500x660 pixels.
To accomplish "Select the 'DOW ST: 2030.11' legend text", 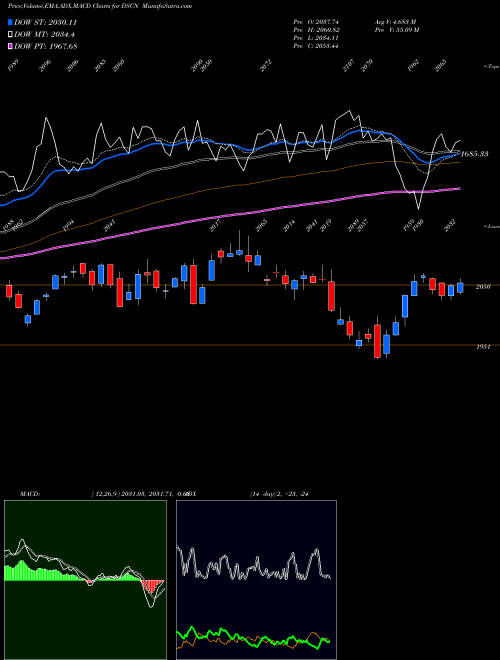I will [45, 22].
